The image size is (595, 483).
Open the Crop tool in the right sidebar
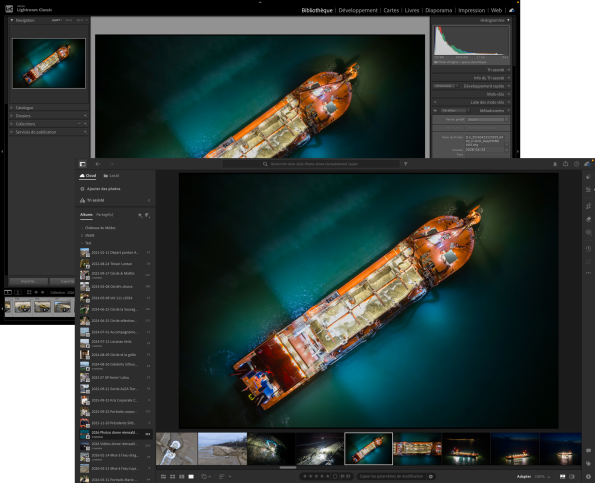click(x=588, y=206)
